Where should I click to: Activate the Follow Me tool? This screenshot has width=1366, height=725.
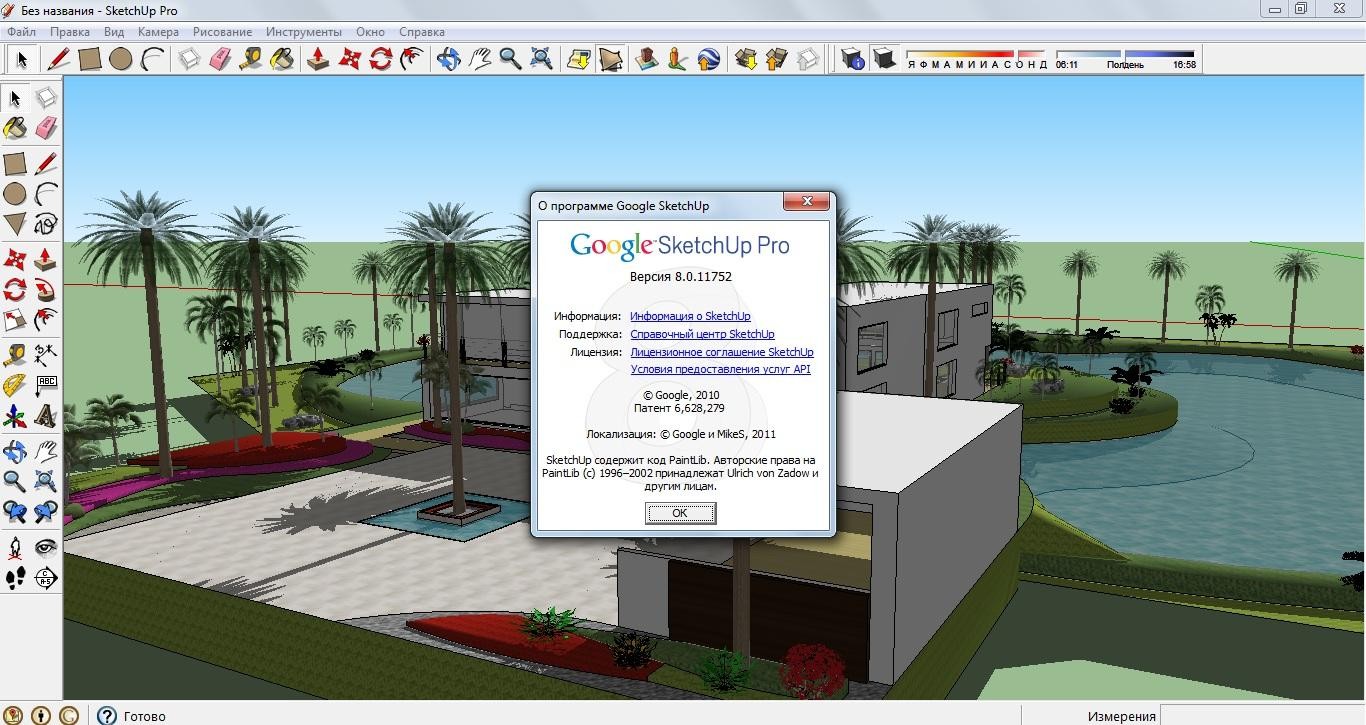[46, 290]
